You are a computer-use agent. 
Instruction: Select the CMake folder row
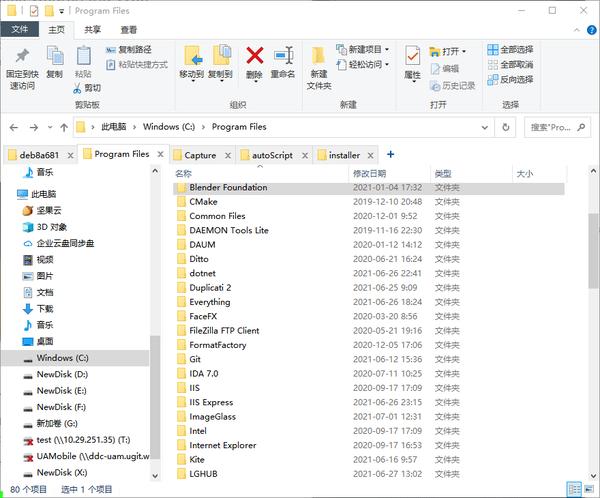click(x=368, y=202)
